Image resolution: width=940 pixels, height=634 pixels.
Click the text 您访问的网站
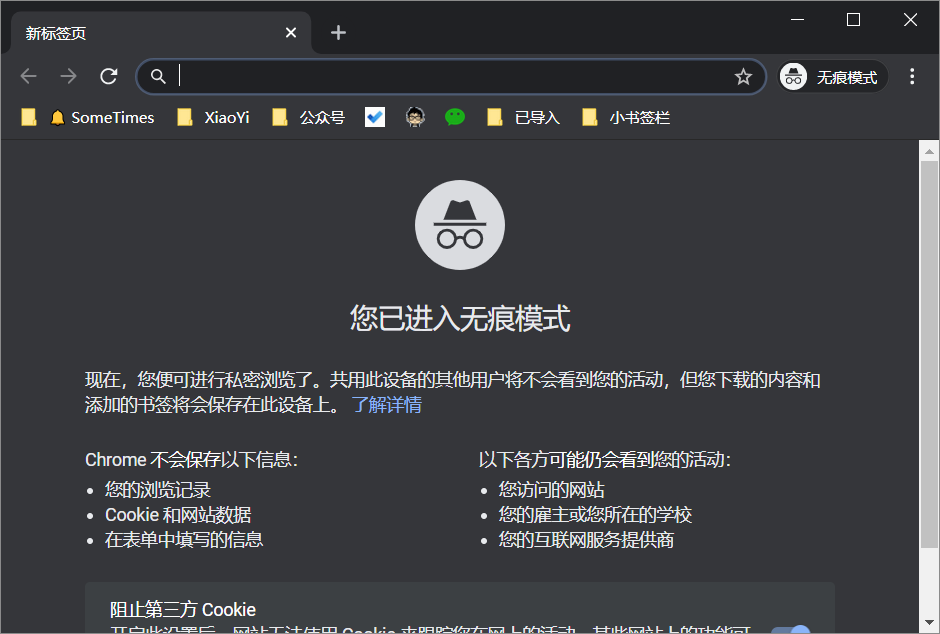[552, 490]
